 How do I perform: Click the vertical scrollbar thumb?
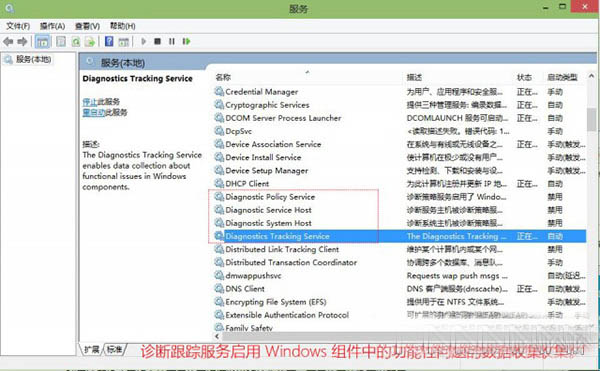pyautogui.click(x=592, y=119)
